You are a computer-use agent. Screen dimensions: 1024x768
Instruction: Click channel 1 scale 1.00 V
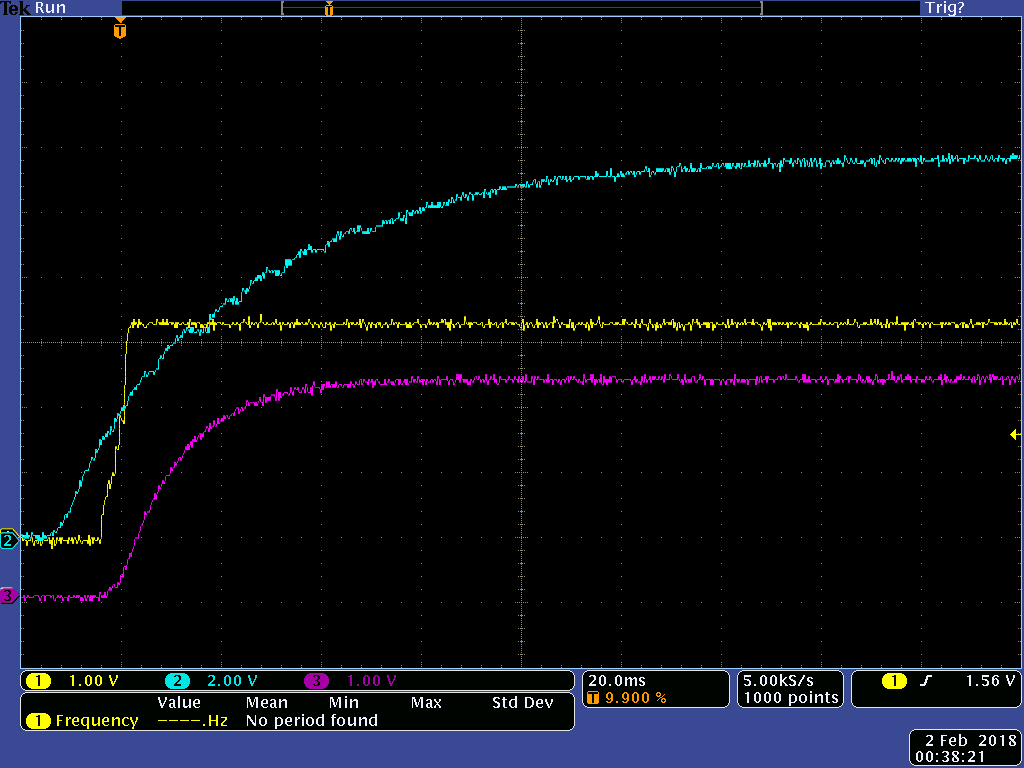94,681
